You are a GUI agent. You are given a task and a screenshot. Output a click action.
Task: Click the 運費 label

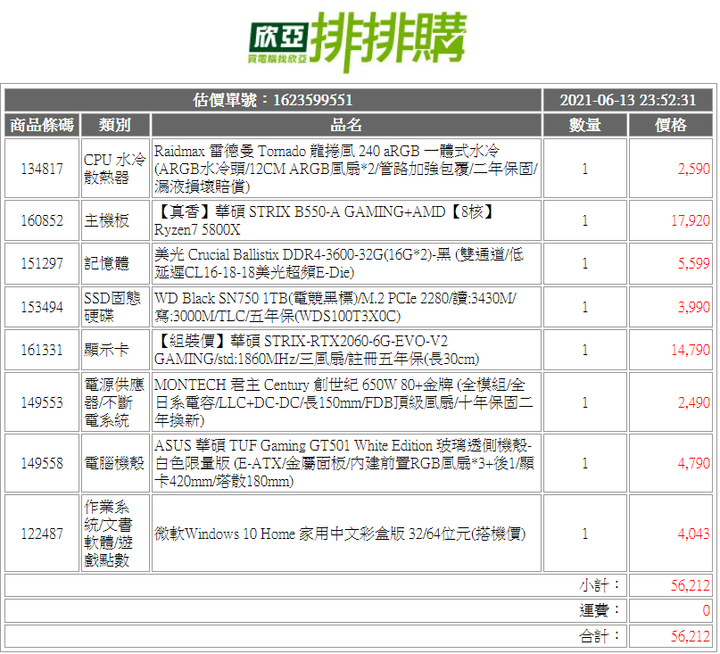point(599,610)
